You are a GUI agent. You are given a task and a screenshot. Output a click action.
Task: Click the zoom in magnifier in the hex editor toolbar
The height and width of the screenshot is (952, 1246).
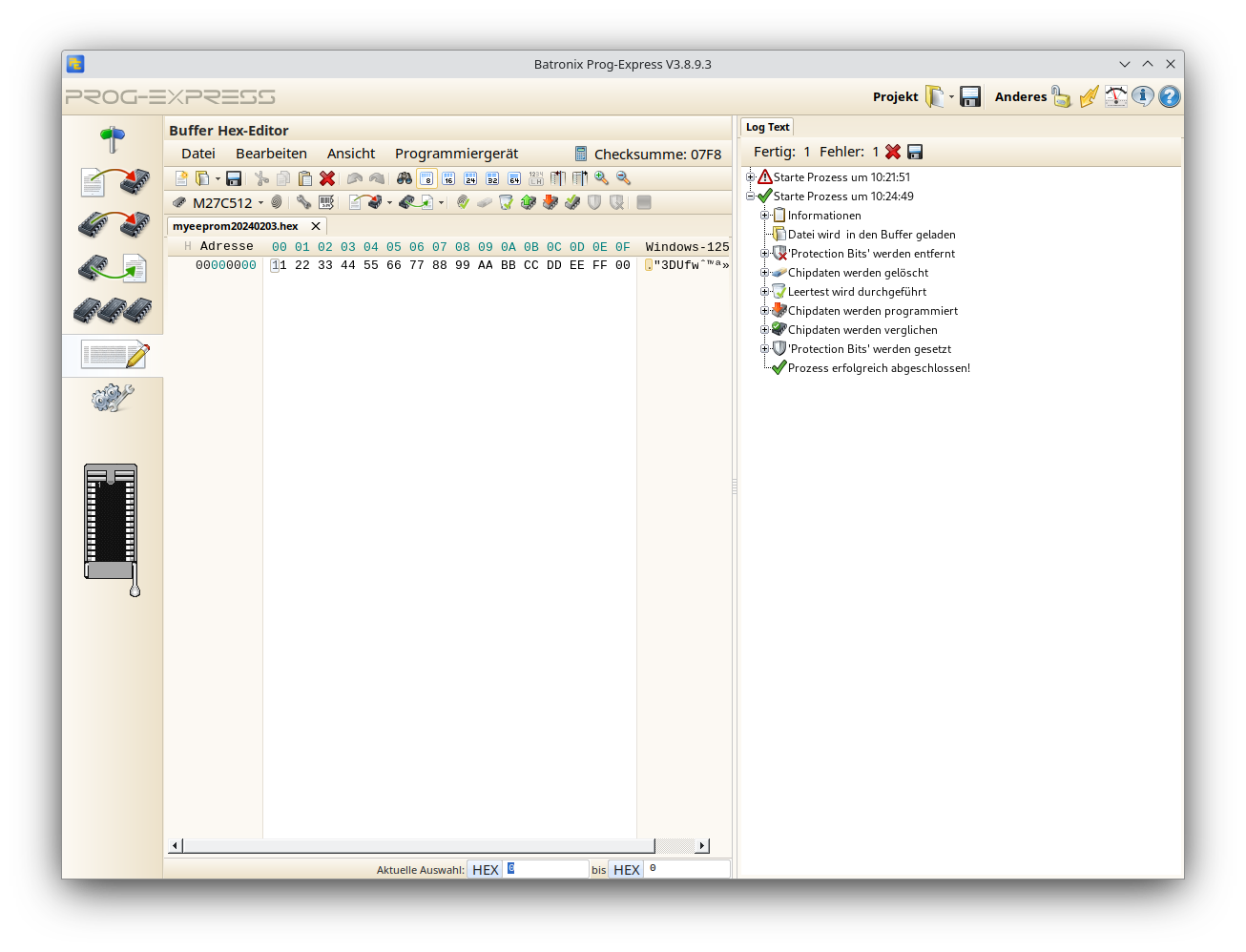pyautogui.click(x=601, y=177)
